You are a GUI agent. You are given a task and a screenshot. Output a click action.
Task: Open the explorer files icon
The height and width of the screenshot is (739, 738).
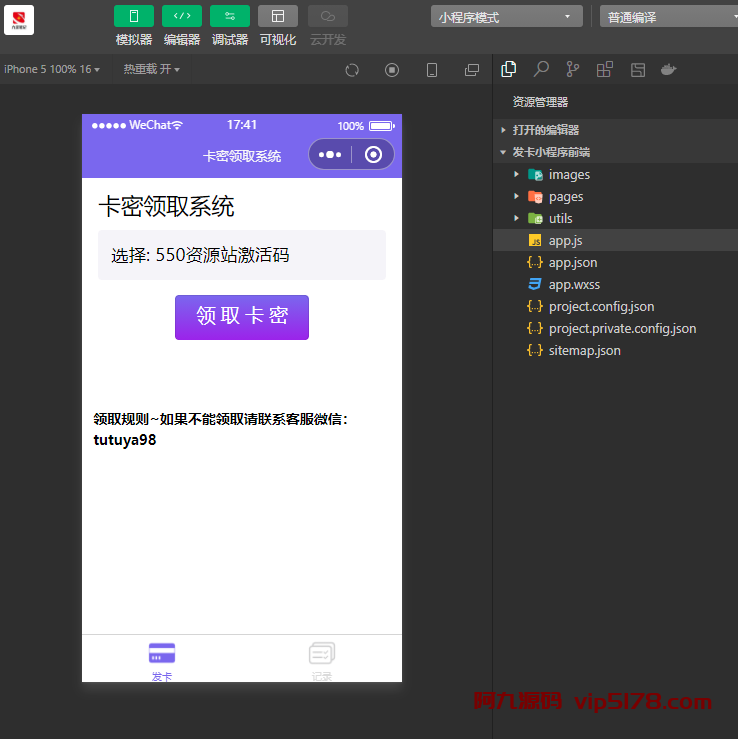click(508, 69)
